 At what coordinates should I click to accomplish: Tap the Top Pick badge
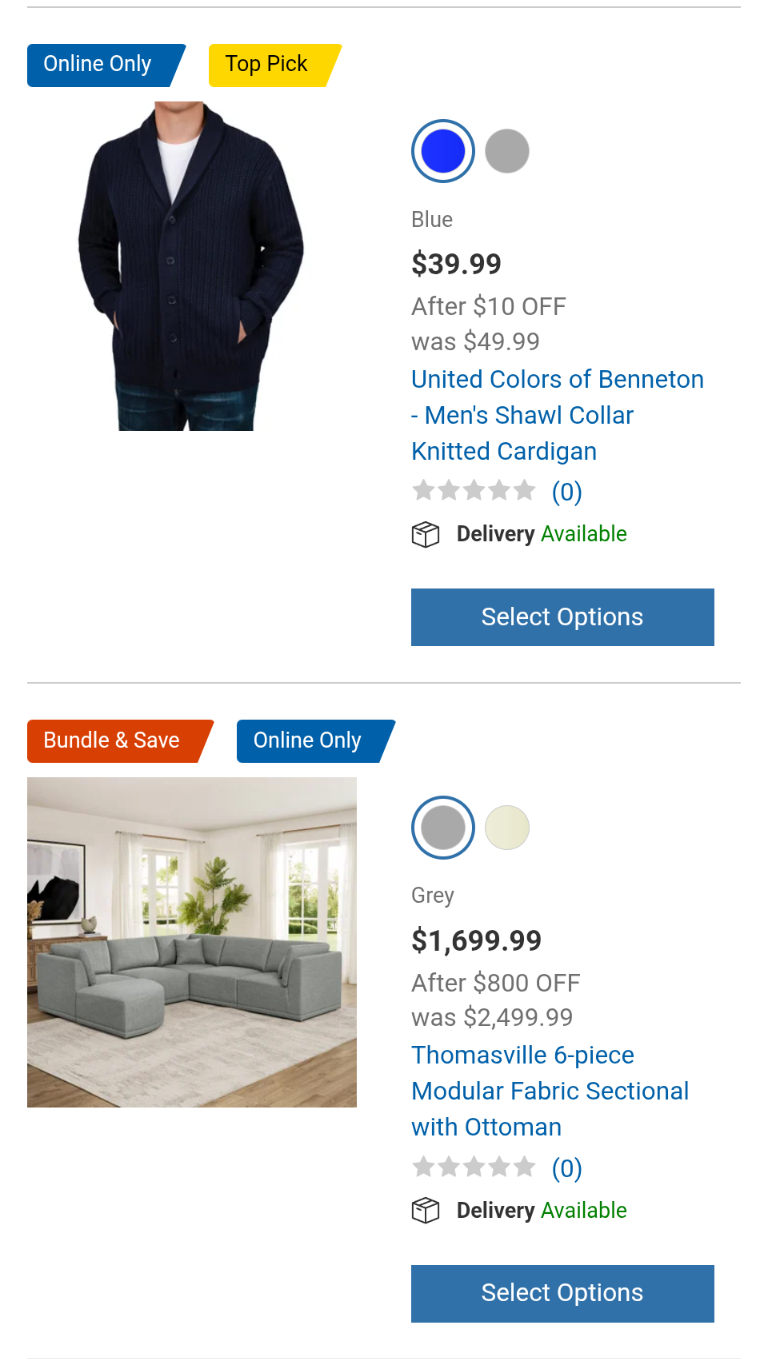[x=269, y=65]
